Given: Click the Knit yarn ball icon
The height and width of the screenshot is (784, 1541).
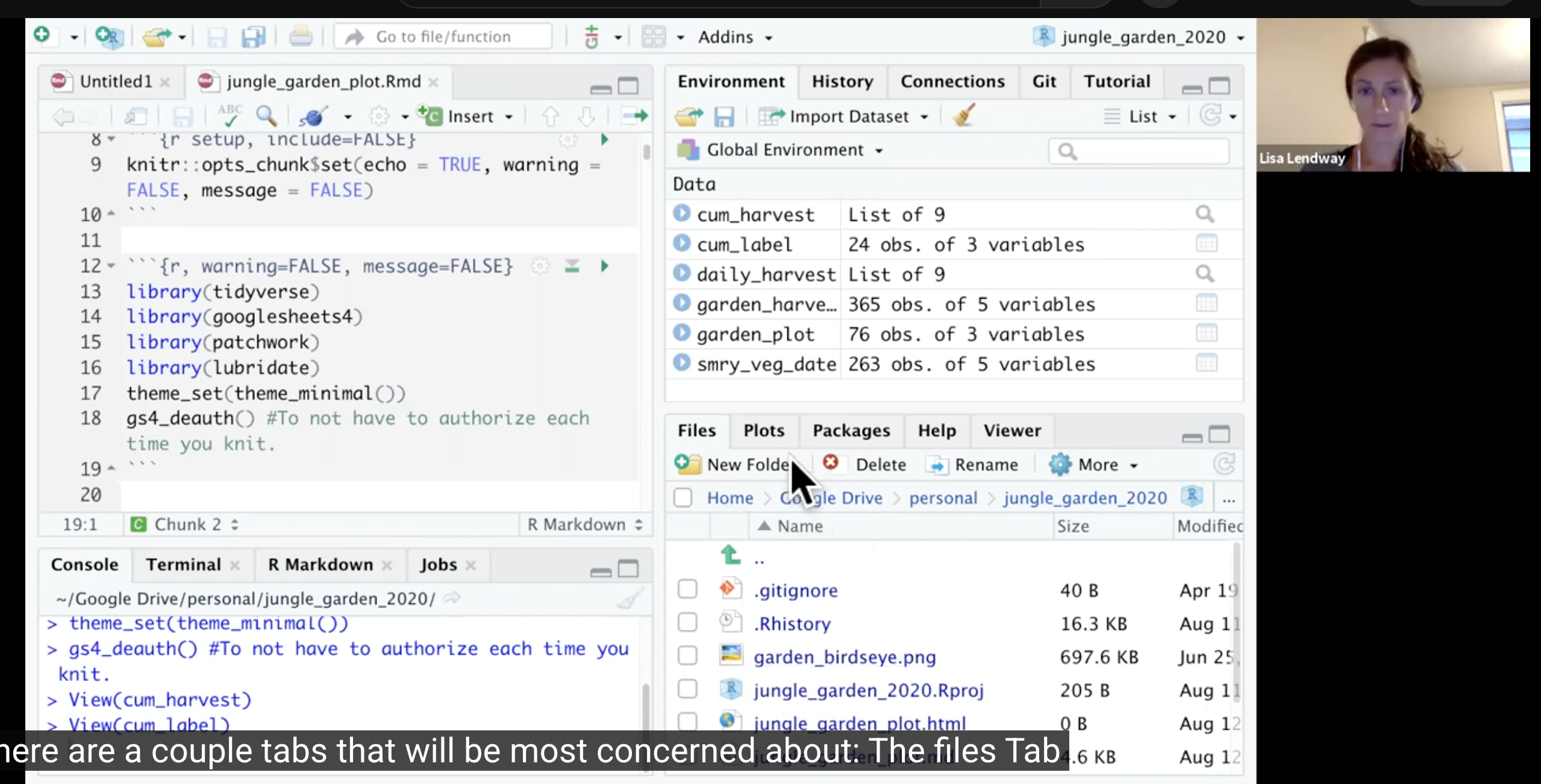Looking at the screenshot, I should pyautogui.click(x=314, y=116).
